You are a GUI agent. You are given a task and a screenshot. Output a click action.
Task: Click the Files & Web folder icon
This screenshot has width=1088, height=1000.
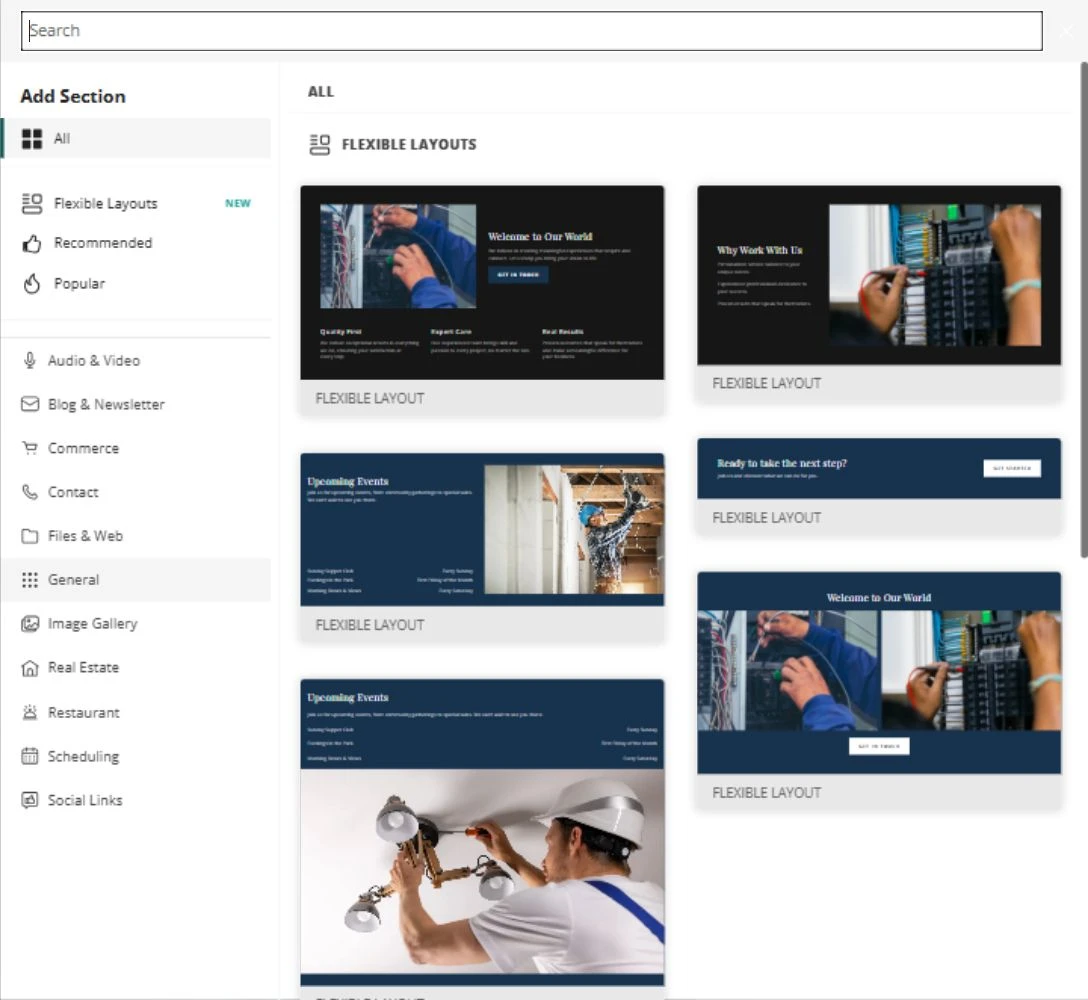pyautogui.click(x=30, y=536)
